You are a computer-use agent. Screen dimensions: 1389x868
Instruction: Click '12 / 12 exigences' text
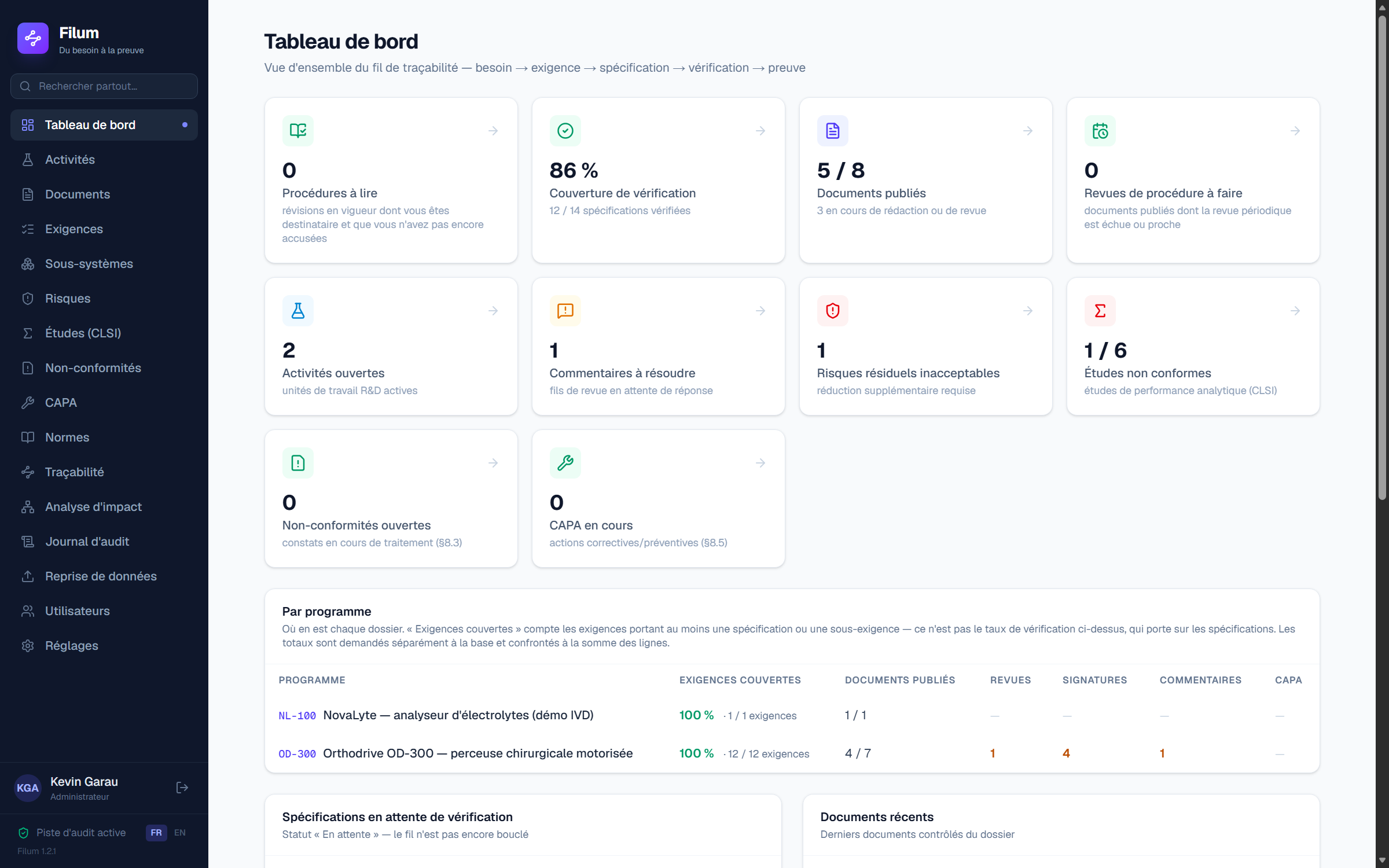pyautogui.click(x=769, y=754)
